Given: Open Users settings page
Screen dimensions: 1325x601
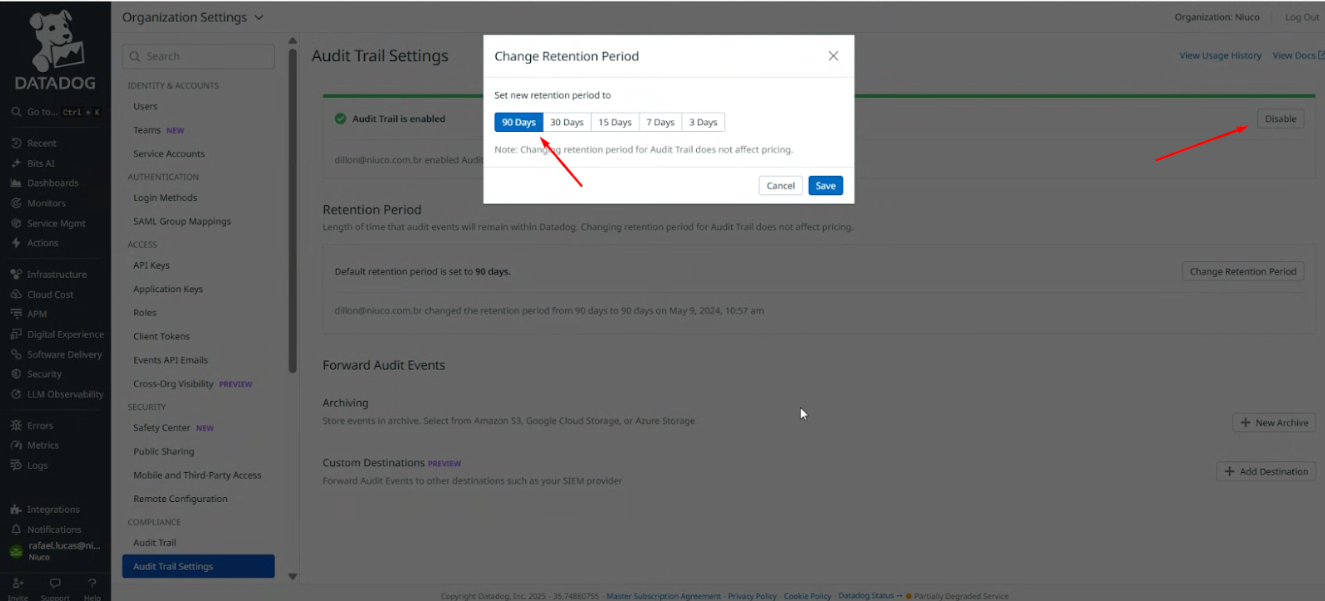Looking at the screenshot, I should [145, 106].
